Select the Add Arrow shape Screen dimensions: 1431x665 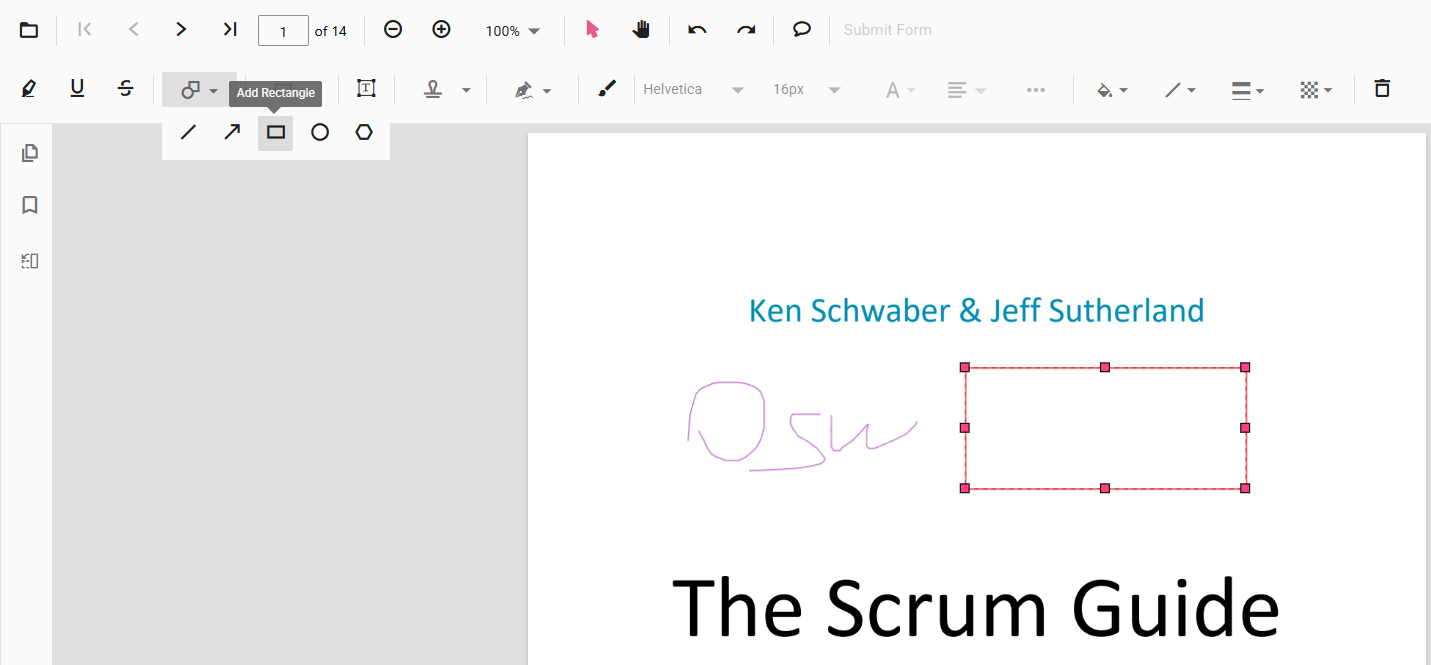pyautogui.click(x=232, y=132)
